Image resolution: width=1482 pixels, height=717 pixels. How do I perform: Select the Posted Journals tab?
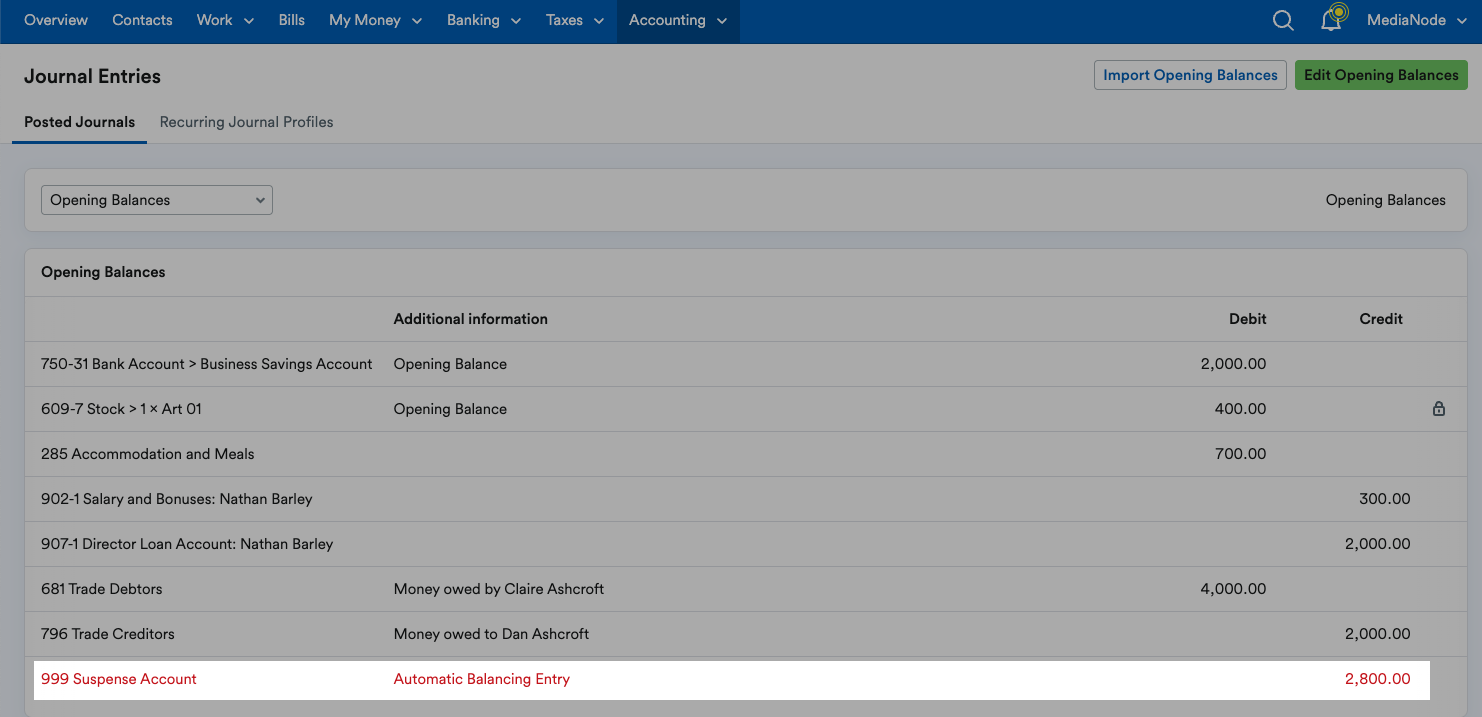tap(79, 122)
